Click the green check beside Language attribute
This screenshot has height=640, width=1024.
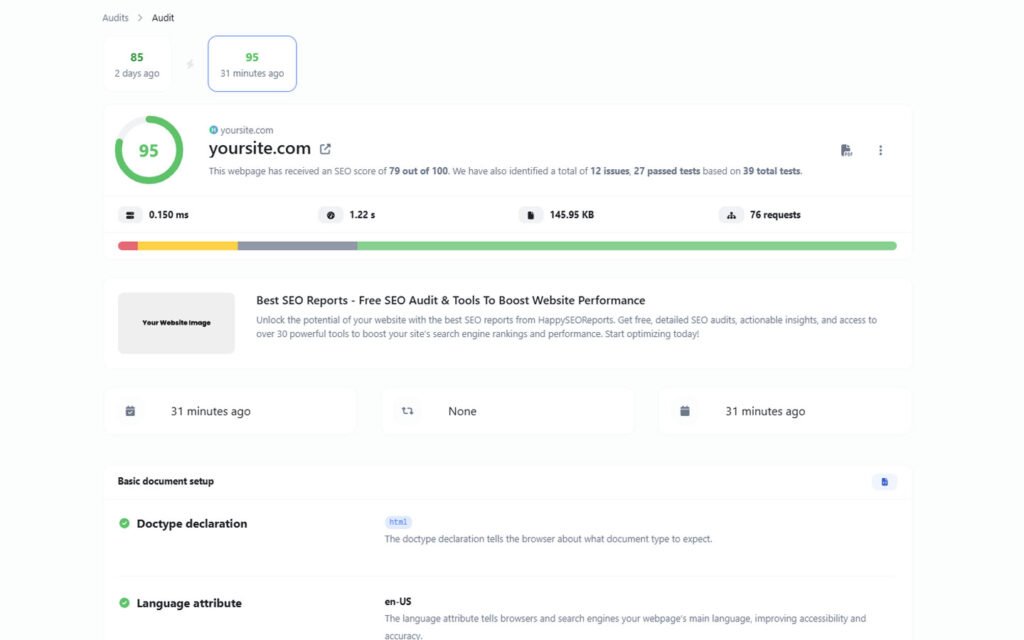point(125,603)
